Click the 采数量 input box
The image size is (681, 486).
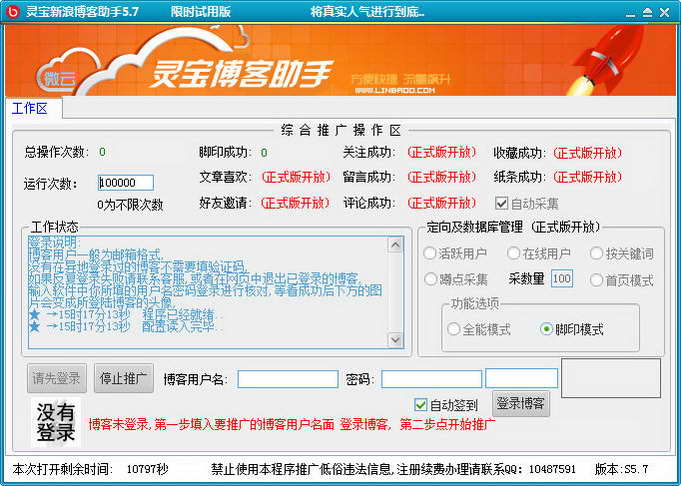[562, 278]
